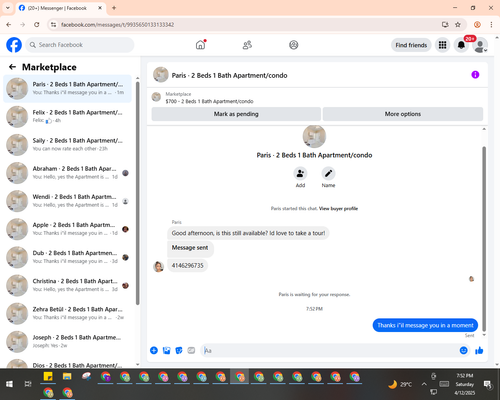Open the Groups icon in top navigation
The height and width of the screenshot is (400, 500).
coord(294,45)
